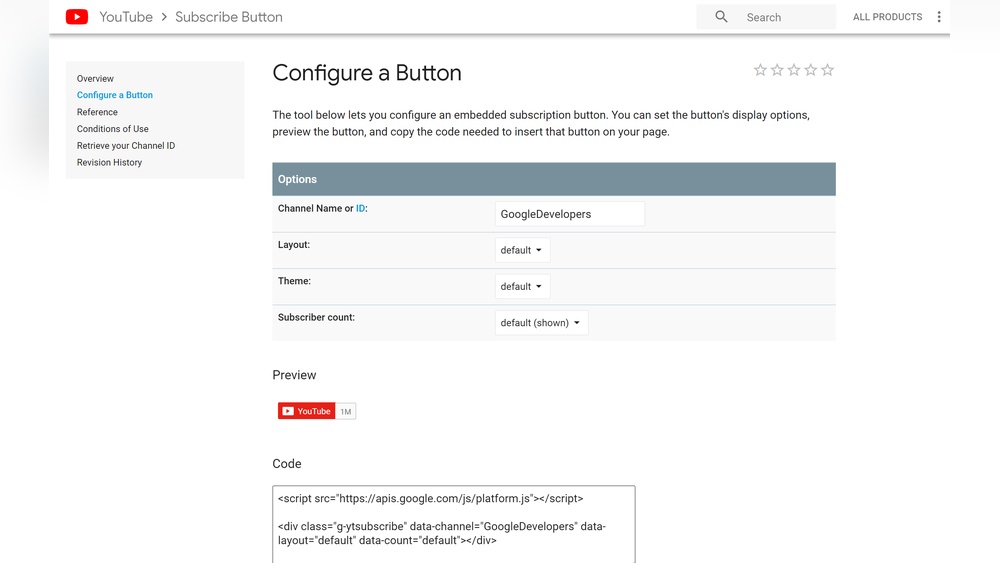Click the YouTube subscribe preview button
This screenshot has width=1000, height=563.
pyautogui.click(x=306, y=411)
